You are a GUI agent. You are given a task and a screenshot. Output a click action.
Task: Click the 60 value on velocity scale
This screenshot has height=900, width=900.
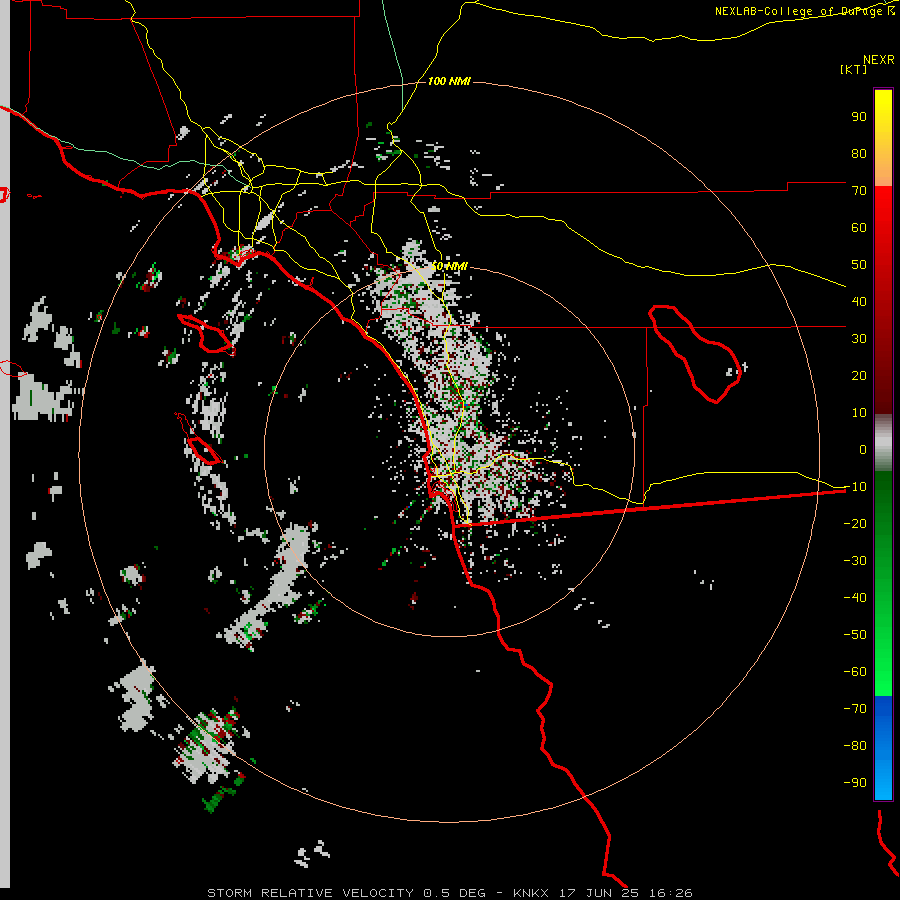tap(859, 227)
